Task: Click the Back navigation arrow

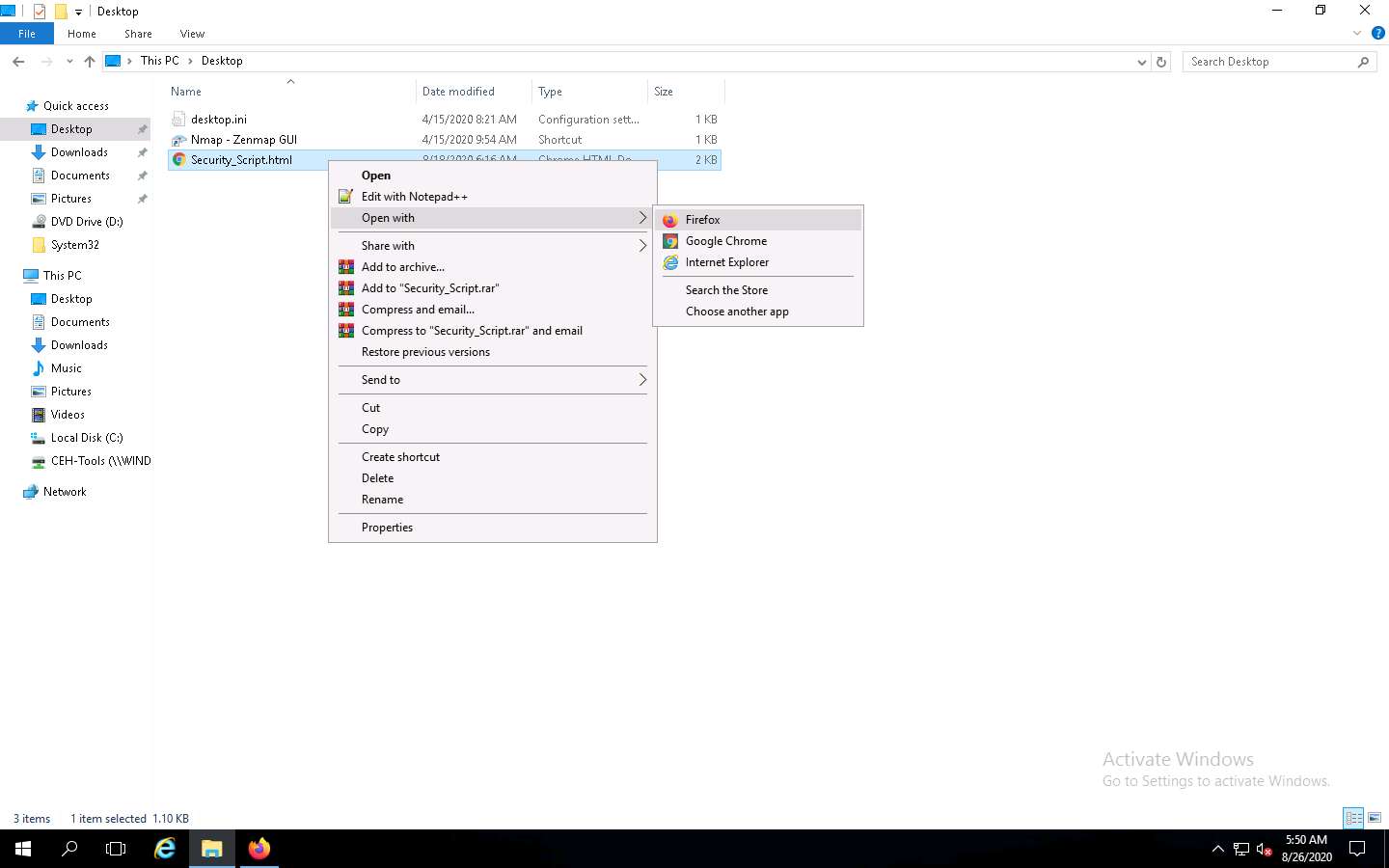Action: [18, 61]
